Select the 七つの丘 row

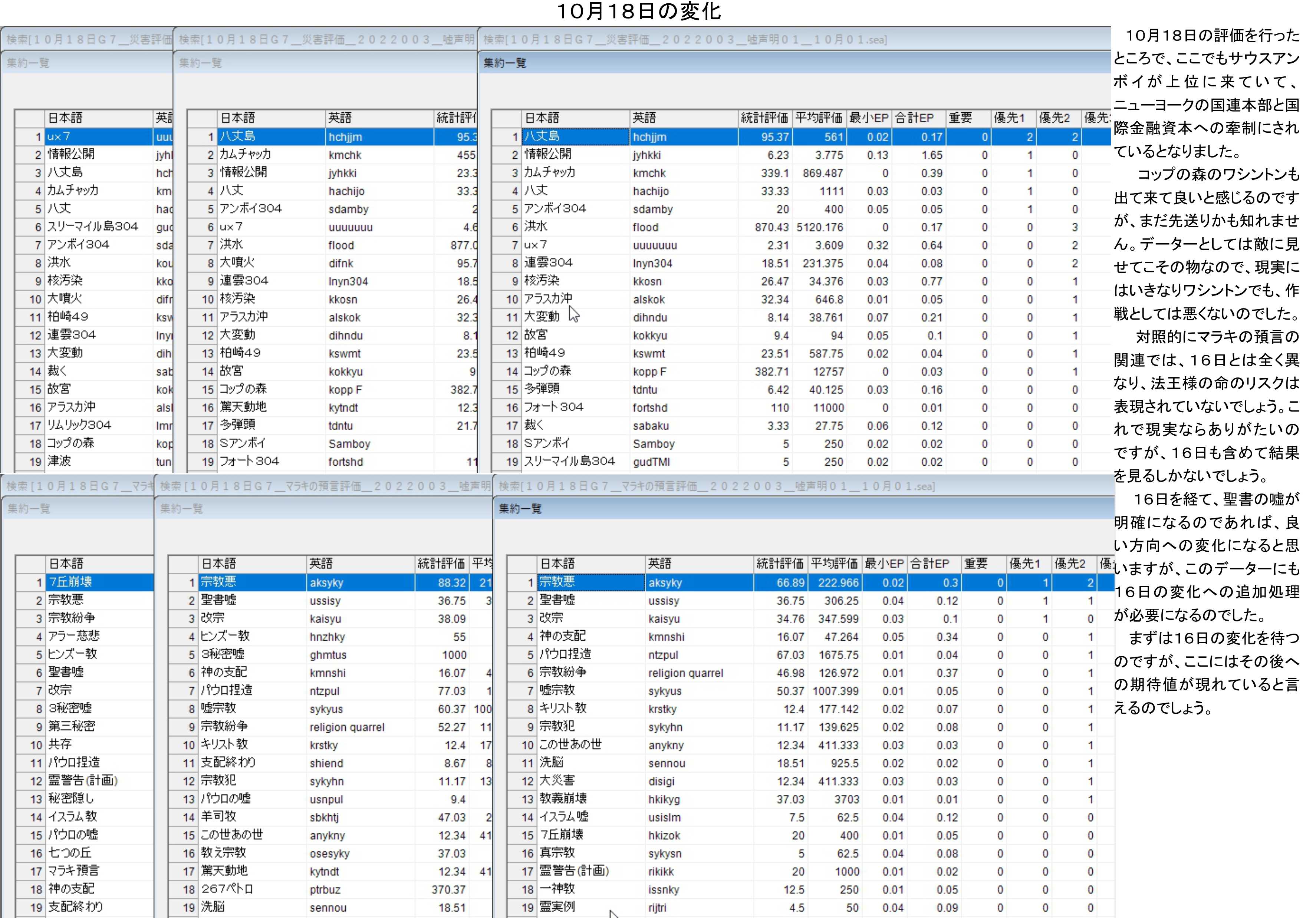pos(70,853)
